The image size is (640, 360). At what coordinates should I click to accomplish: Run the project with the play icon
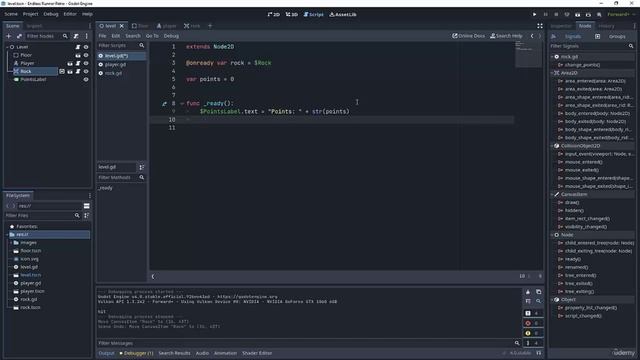[534, 14]
